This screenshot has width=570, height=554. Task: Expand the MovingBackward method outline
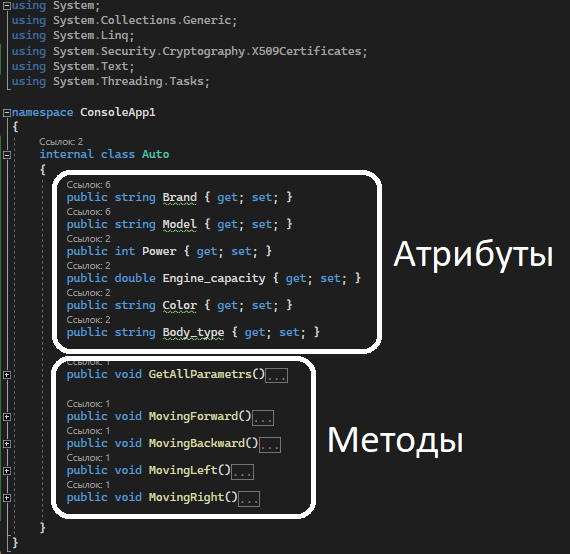[x=7, y=444]
